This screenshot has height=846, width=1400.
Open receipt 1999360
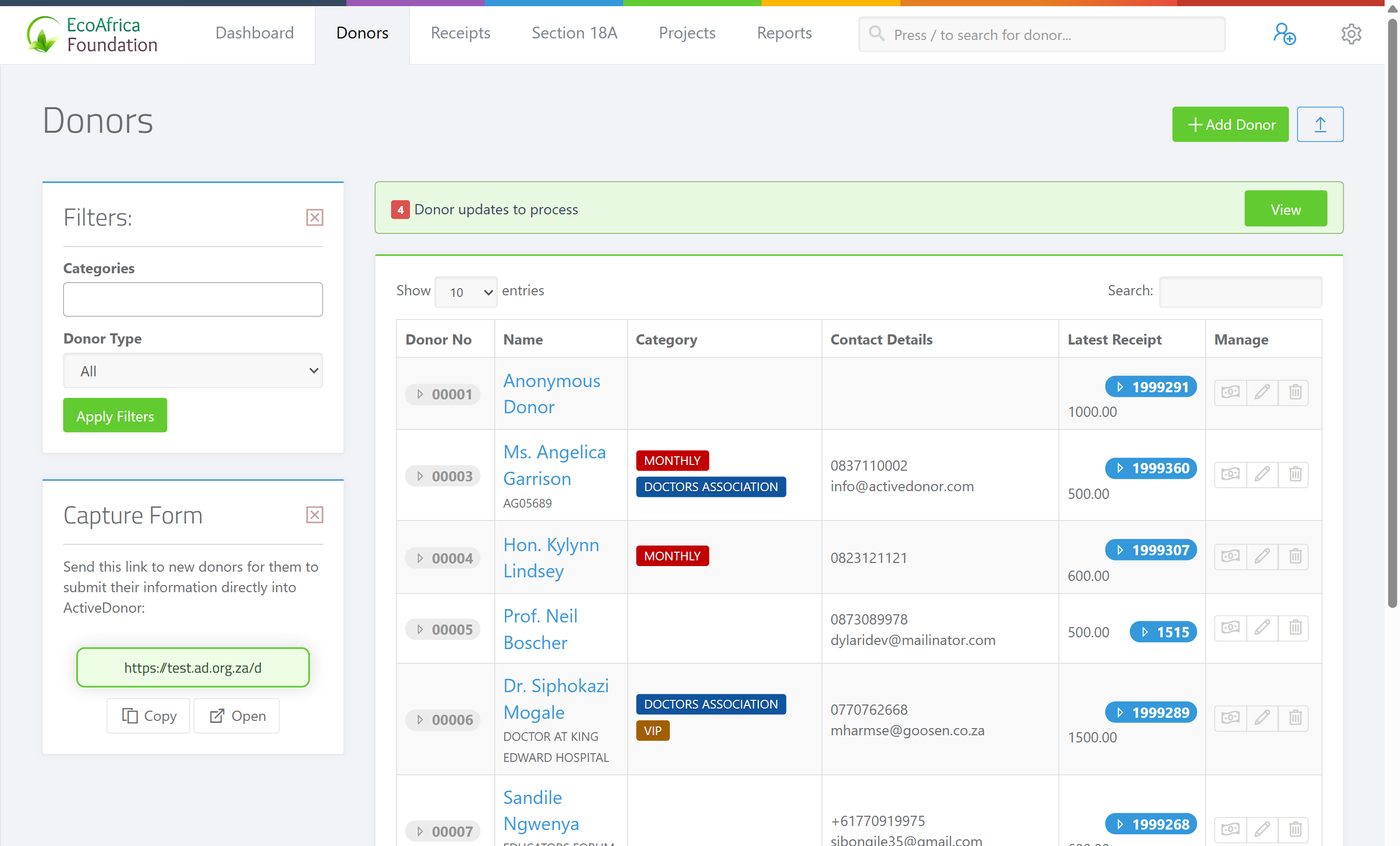tap(1150, 469)
